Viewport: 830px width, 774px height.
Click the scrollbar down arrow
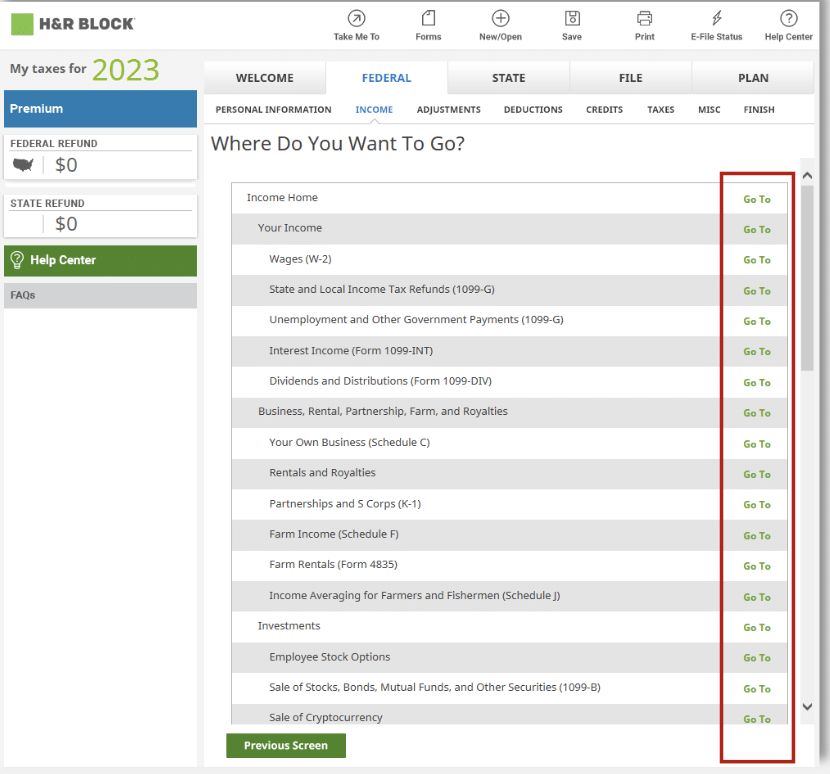coord(807,706)
